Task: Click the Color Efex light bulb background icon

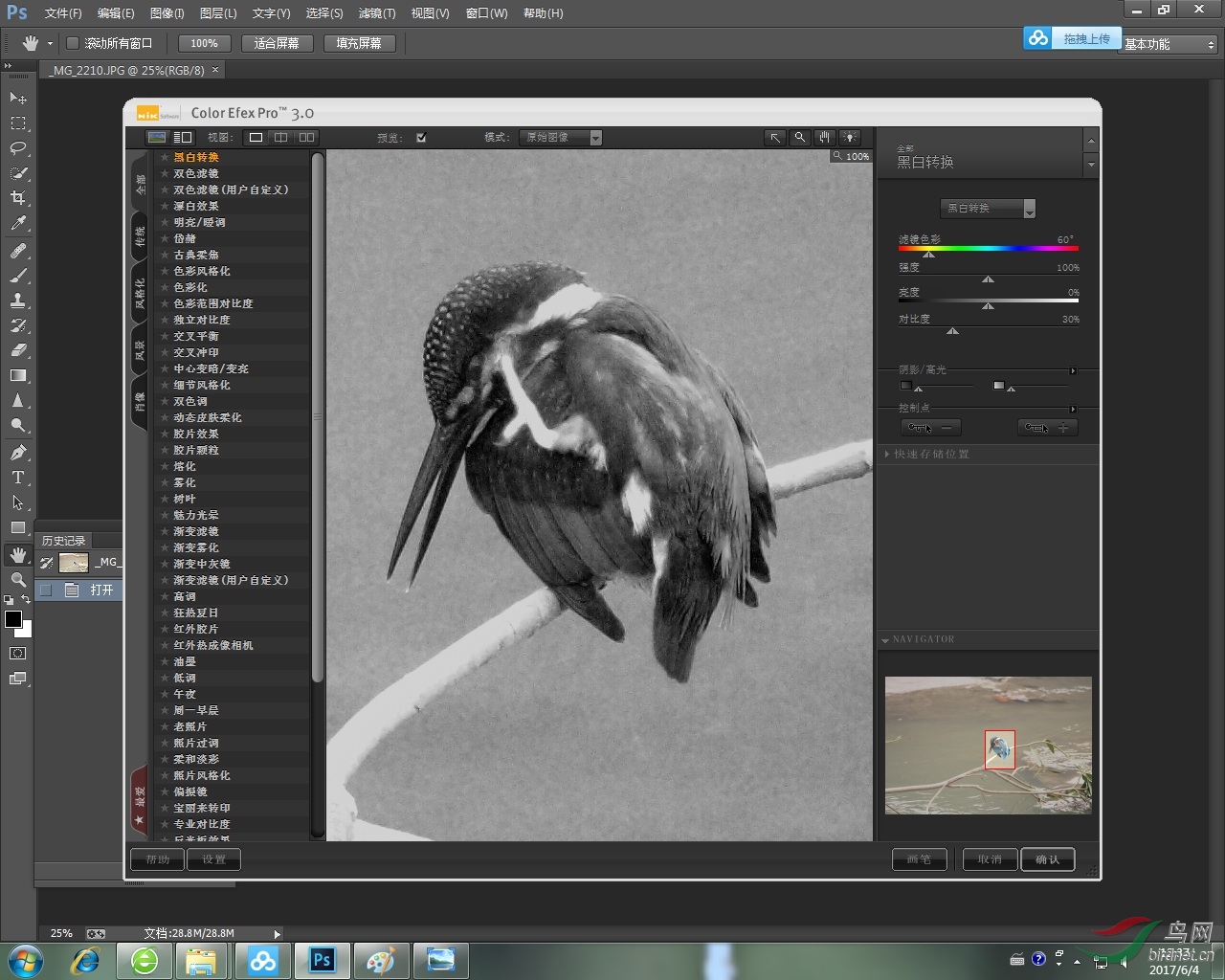Action: 849,138
